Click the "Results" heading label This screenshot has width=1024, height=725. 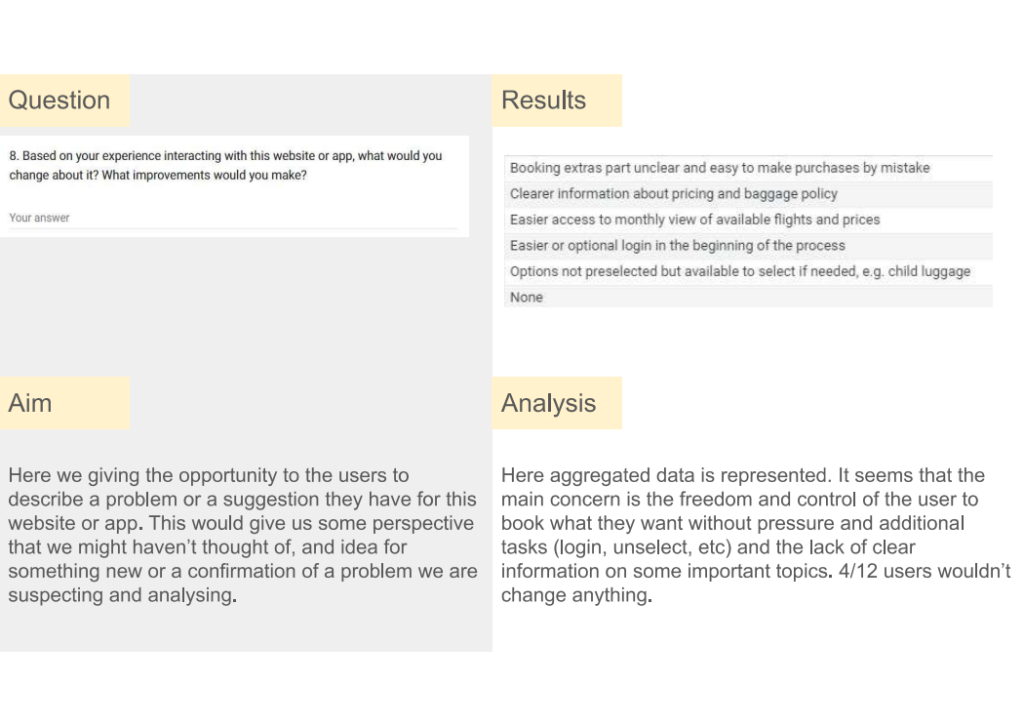pos(544,100)
